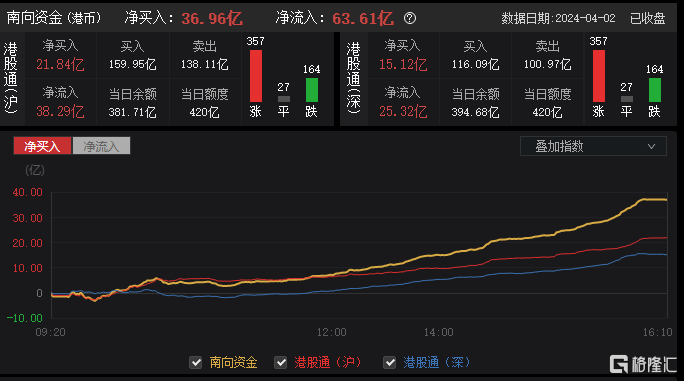Click the 14:00 time axis label
Viewport: 684px width, 381px height.
[438, 333]
